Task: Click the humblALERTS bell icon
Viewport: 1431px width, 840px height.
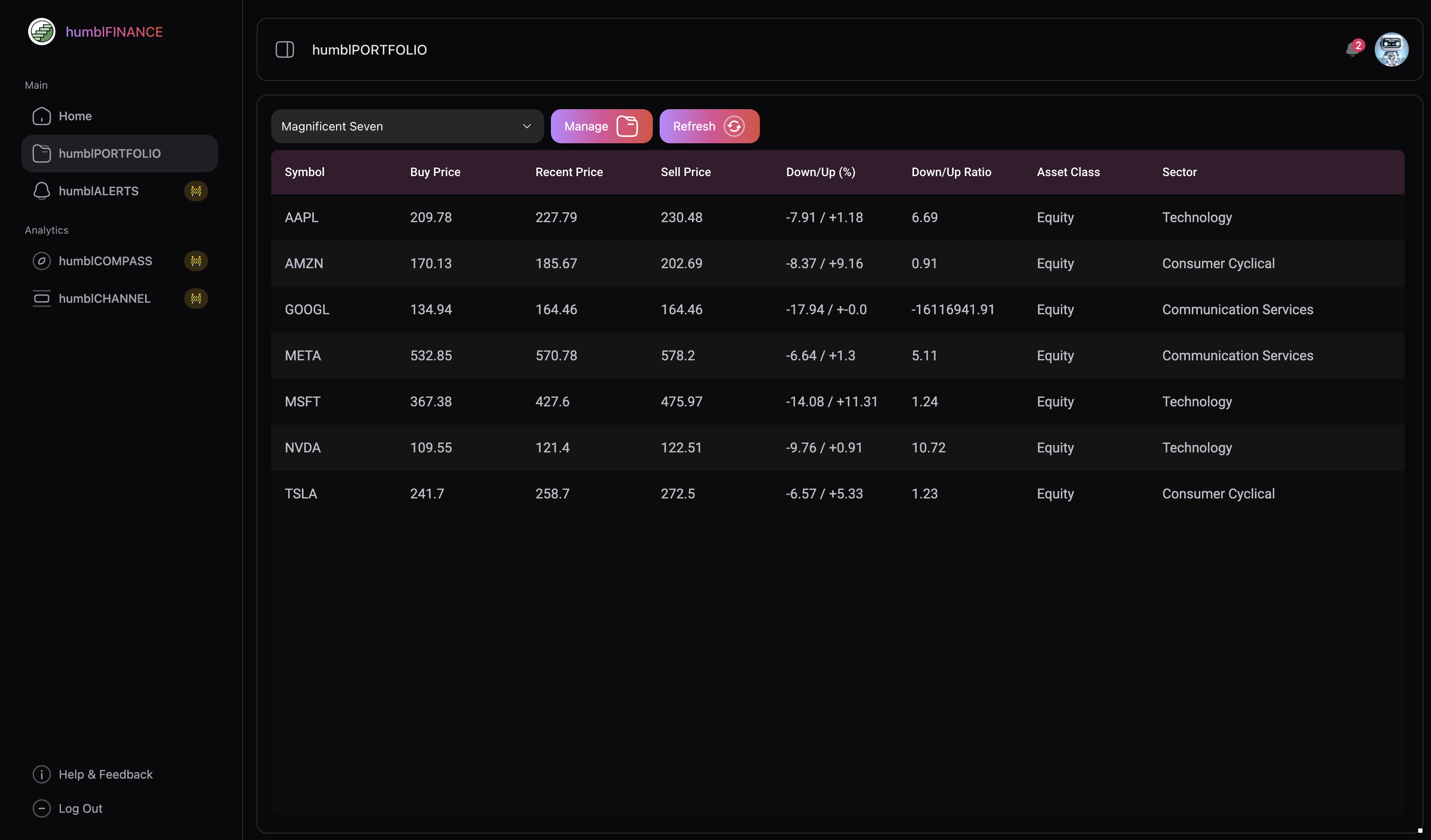Action: [x=41, y=191]
